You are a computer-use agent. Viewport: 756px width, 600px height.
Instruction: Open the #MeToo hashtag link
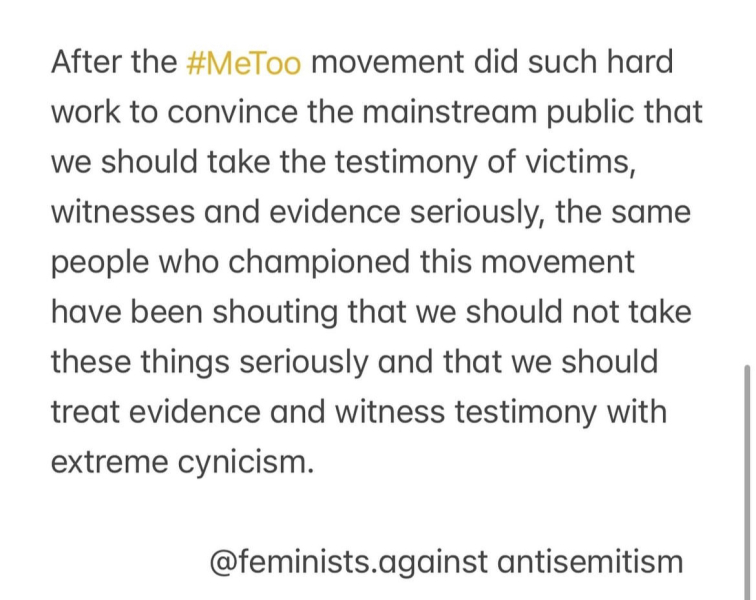click(244, 63)
